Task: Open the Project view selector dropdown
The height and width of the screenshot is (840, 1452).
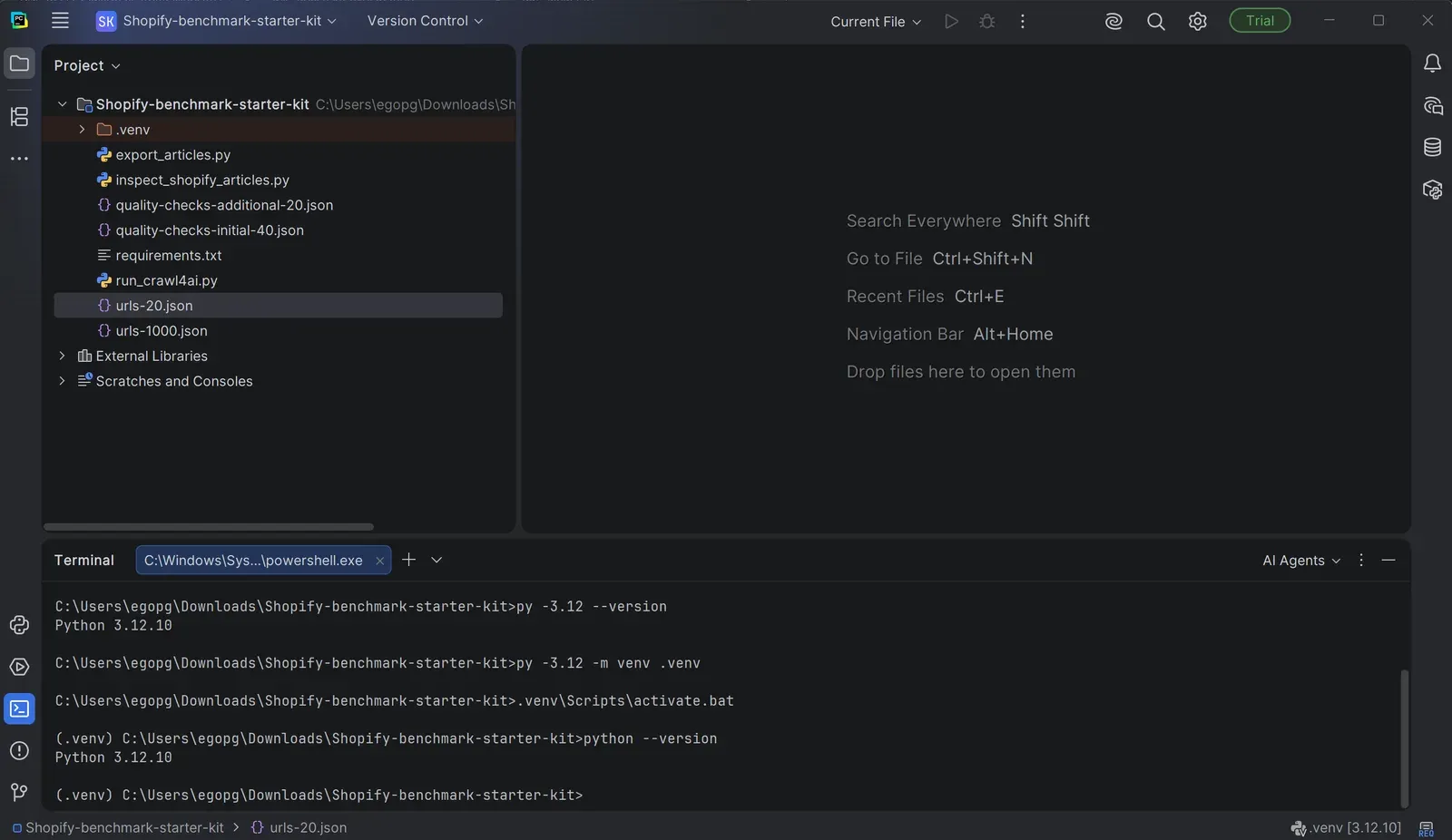Action: click(87, 65)
